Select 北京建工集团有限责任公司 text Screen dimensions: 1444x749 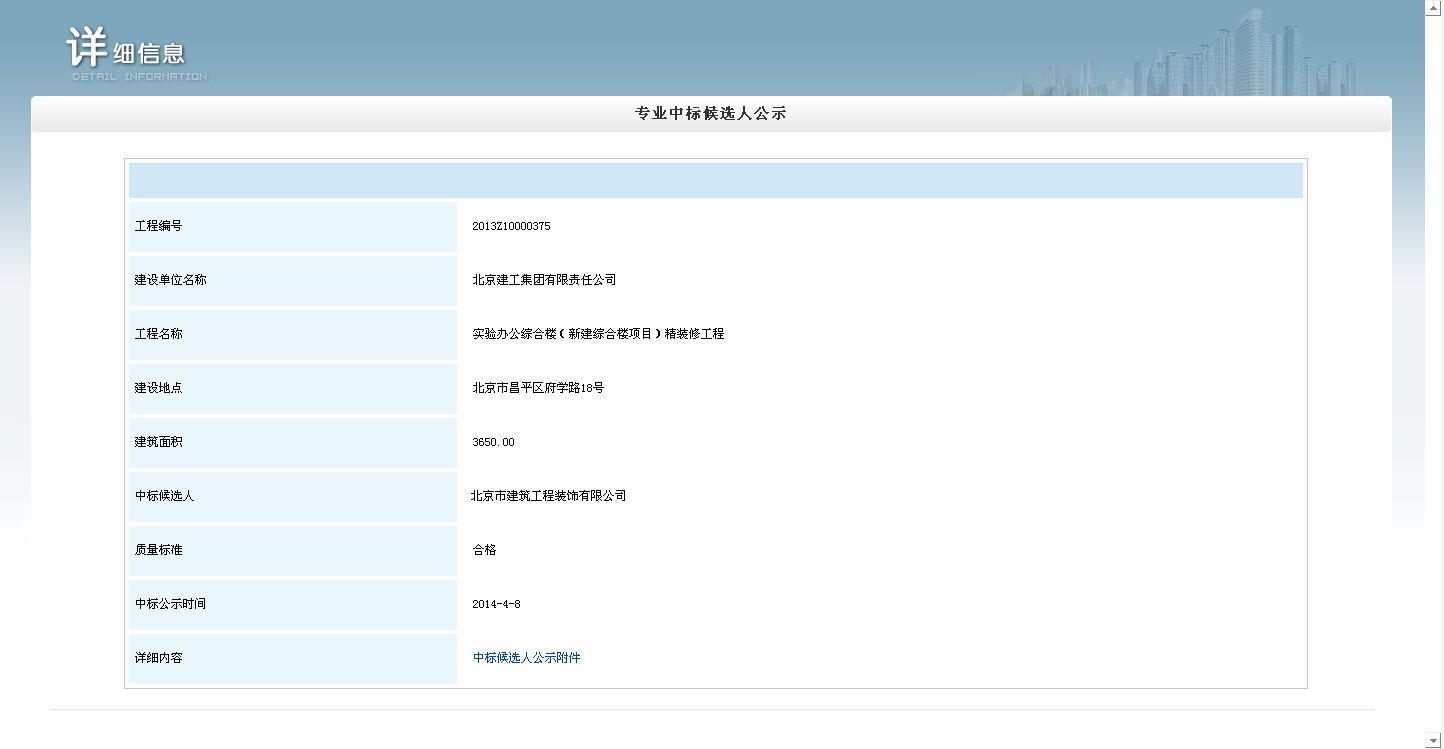tap(544, 280)
